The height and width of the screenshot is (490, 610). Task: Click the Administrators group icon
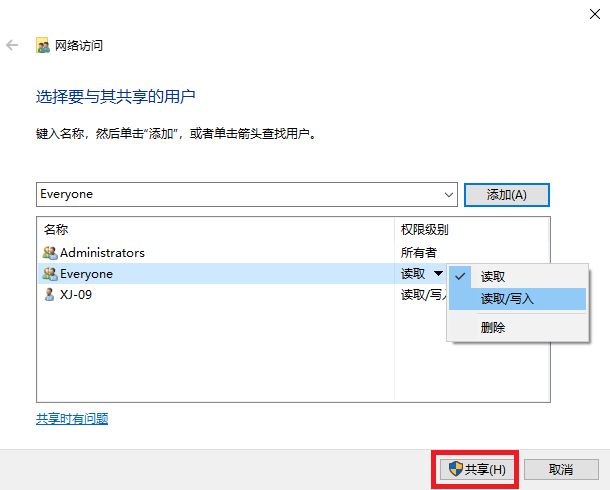[x=50, y=253]
